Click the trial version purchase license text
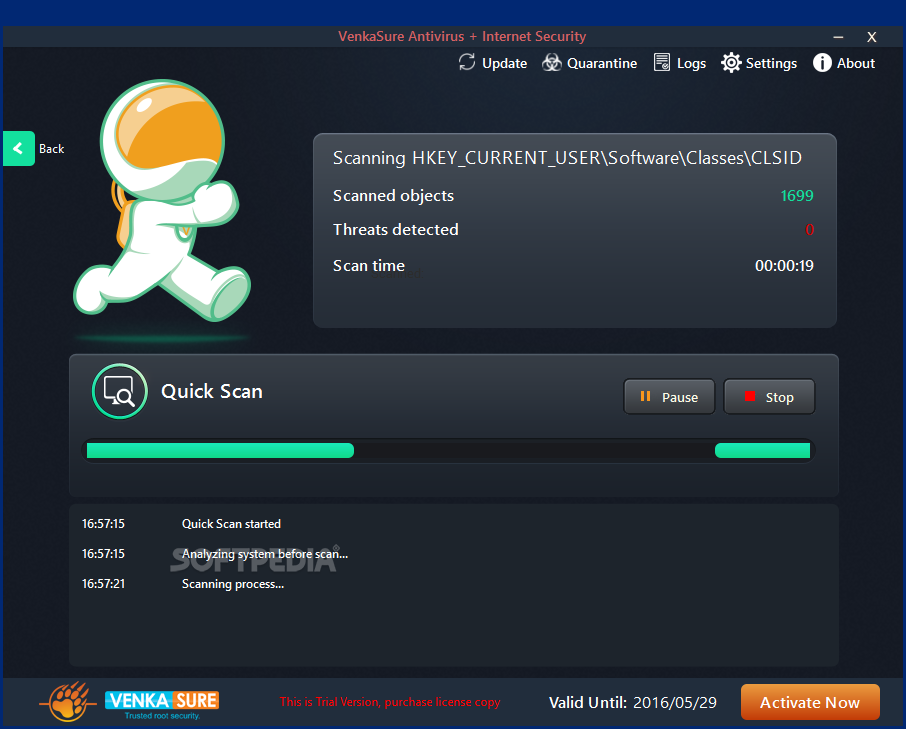This screenshot has height=729, width=906. click(390, 702)
